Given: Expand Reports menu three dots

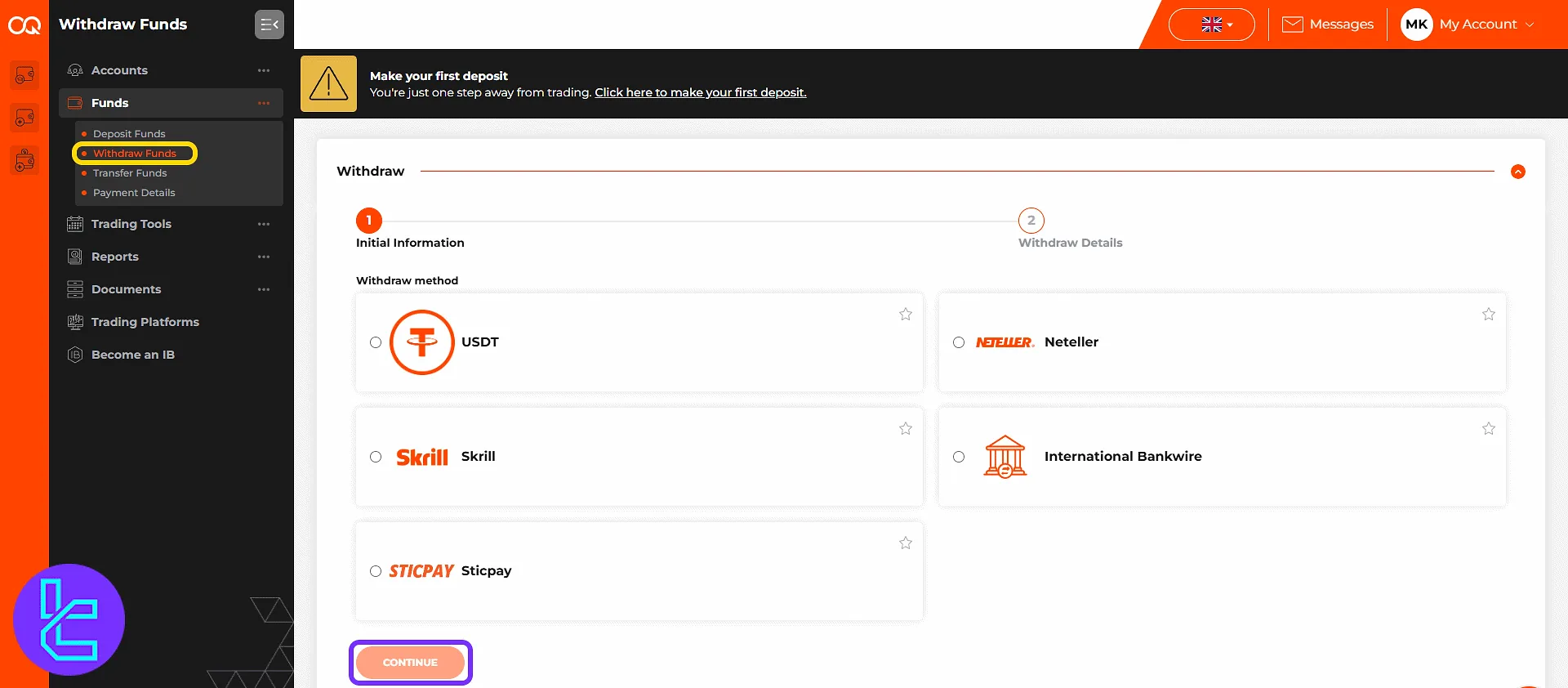Looking at the screenshot, I should coord(264,257).
